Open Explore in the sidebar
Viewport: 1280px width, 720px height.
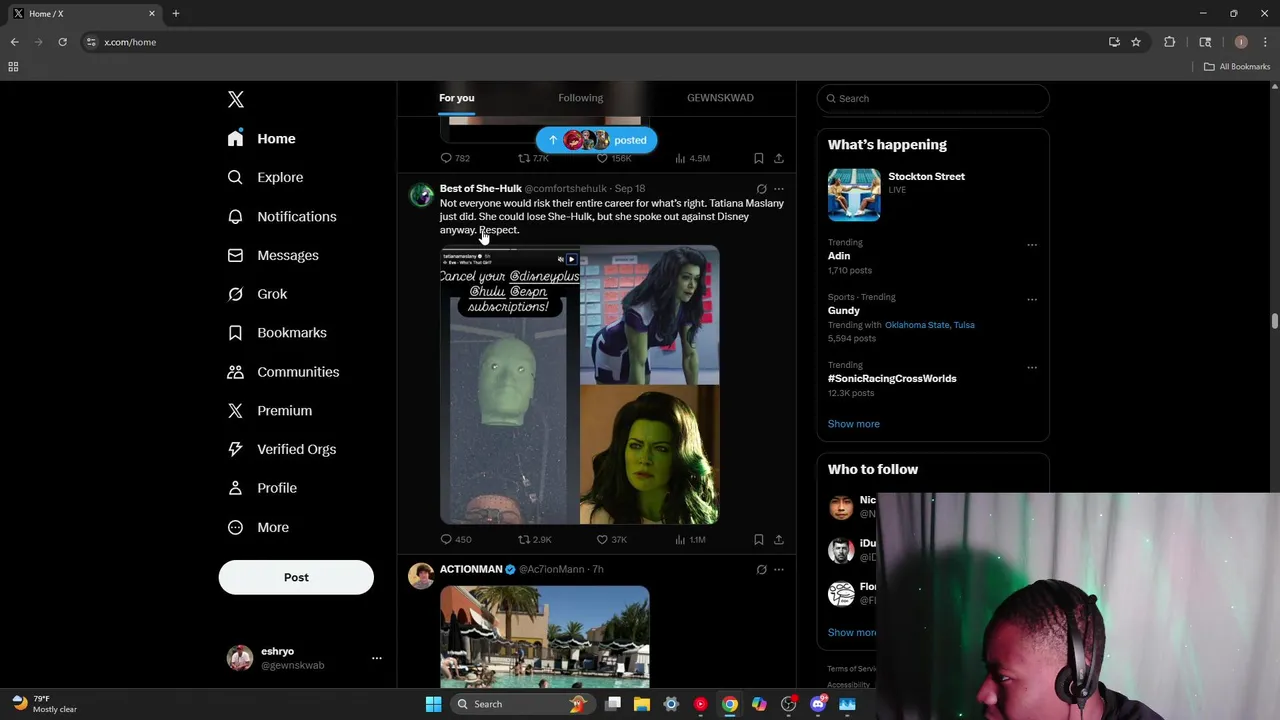(x=266, y=177)
